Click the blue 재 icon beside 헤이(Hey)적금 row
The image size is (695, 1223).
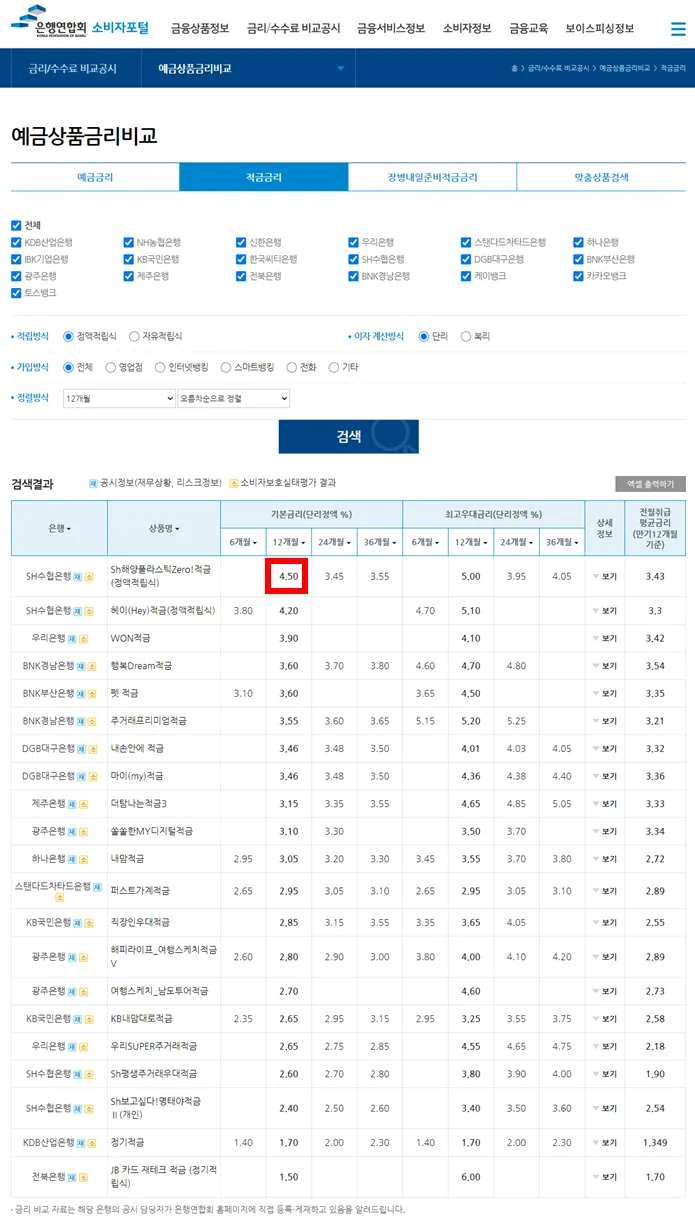click(x=77, y=611)
